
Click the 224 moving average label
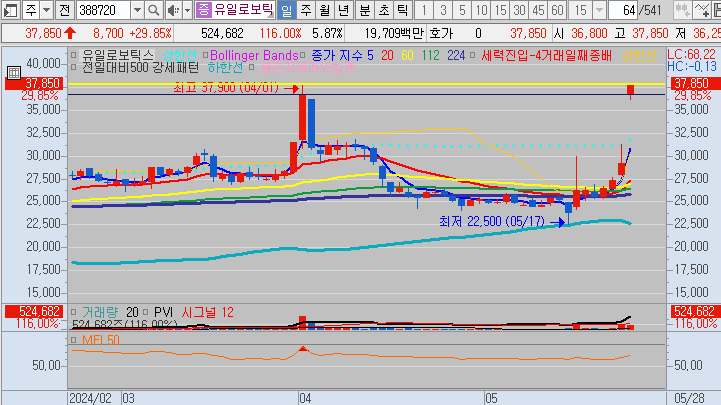coord(456,56)
